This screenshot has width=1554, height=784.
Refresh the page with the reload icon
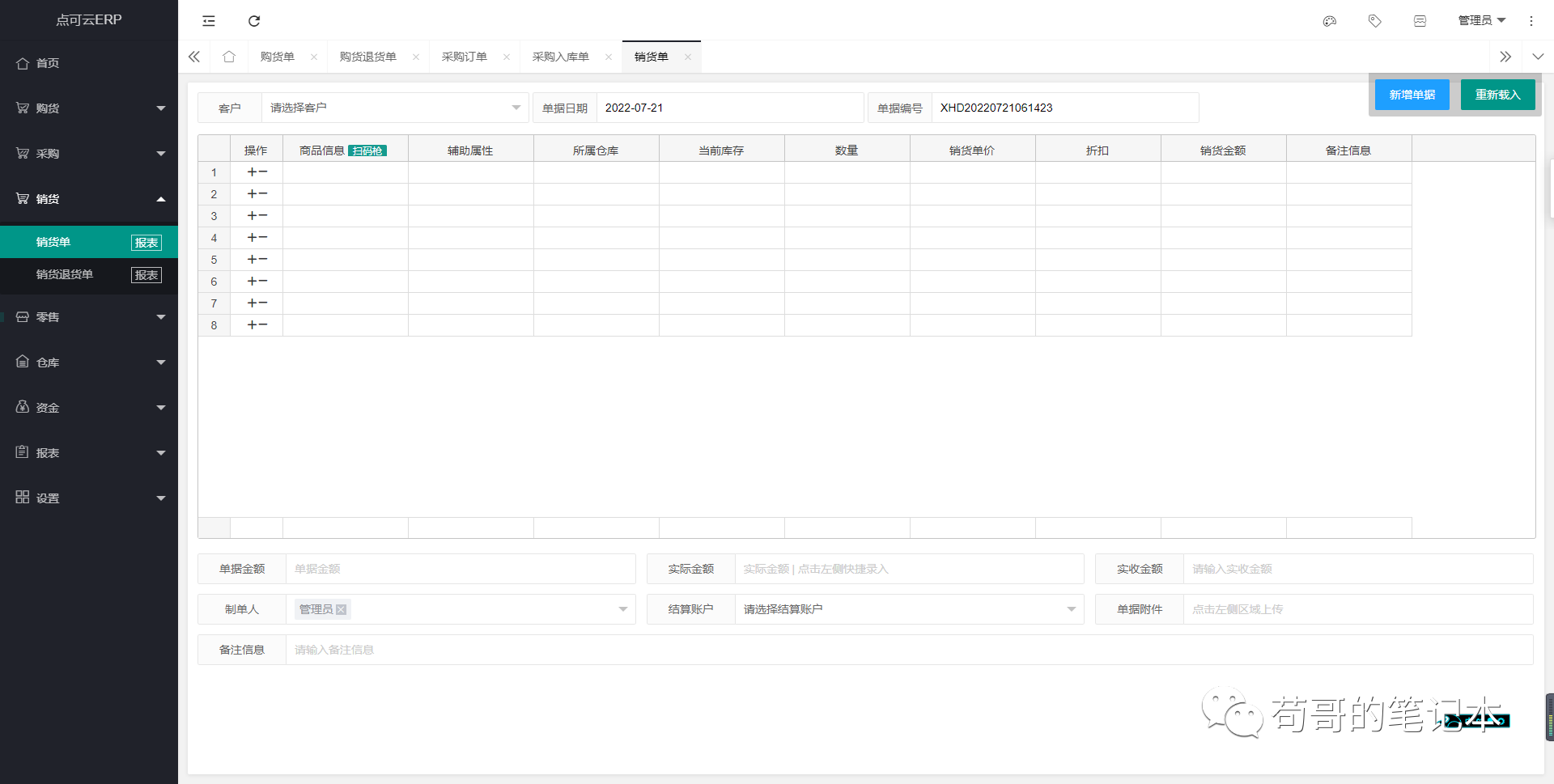(254, 21)
